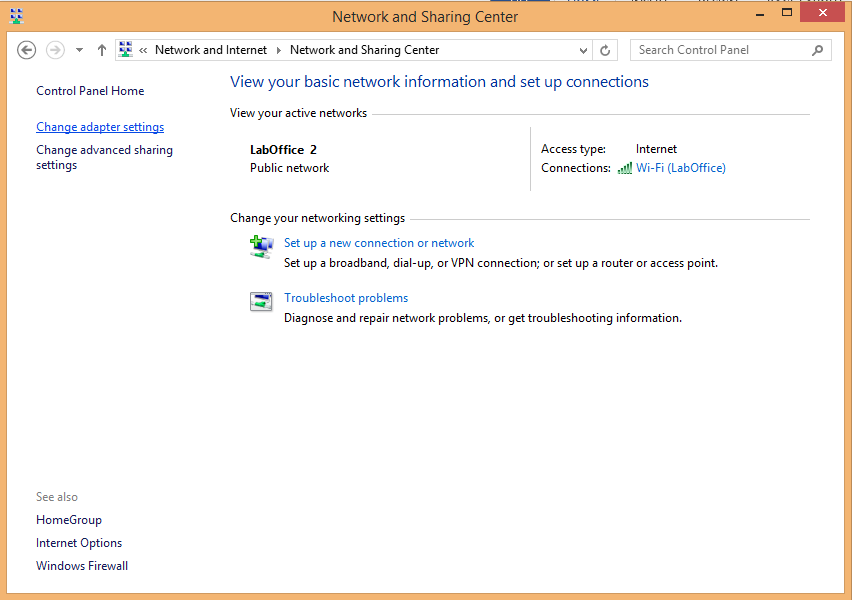Expand the collapsed breadcrumb chevron
Viewport: 852px width, 600px height.
tap(143, 49)
